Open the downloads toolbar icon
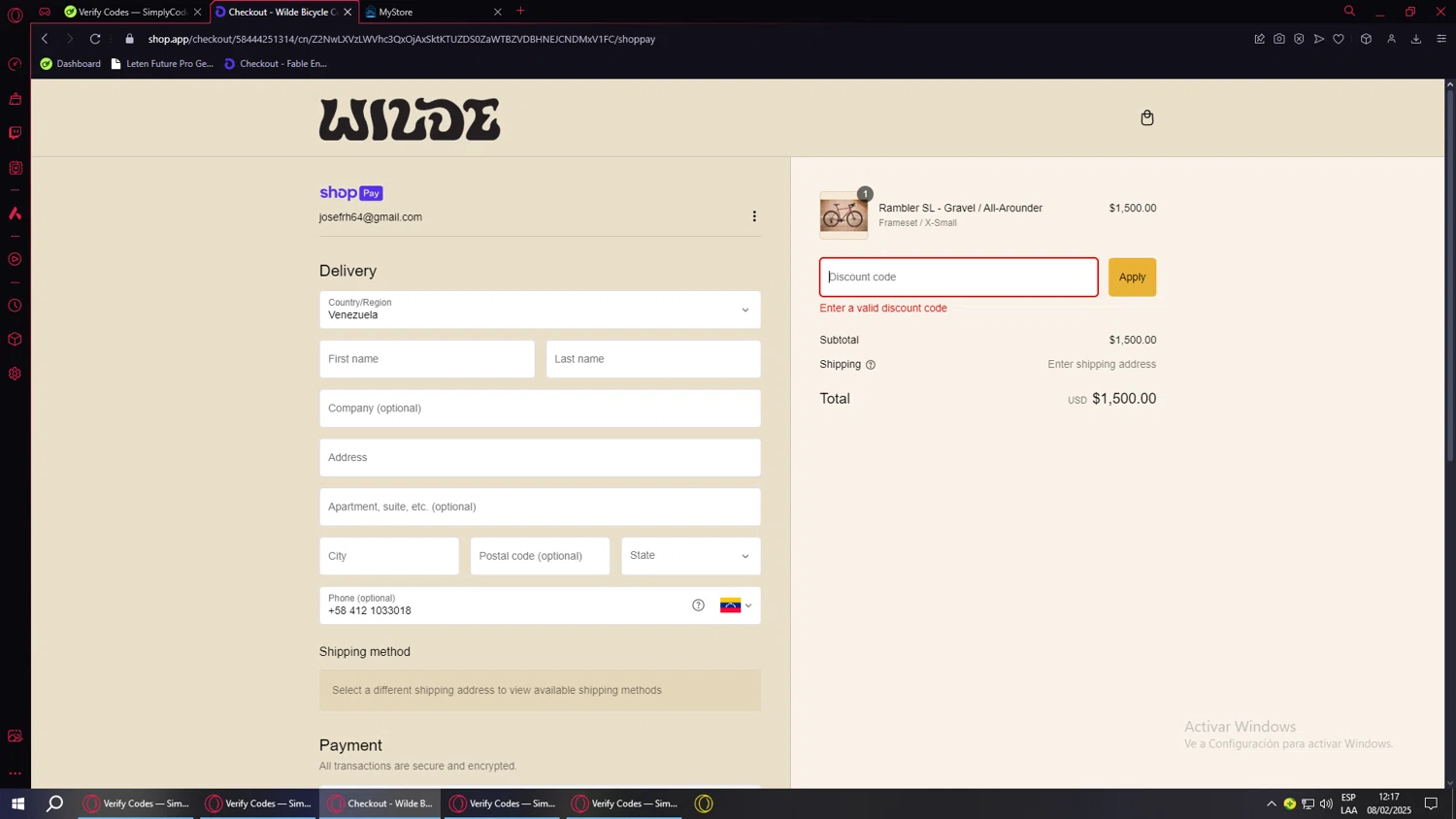 (1416, 39)
